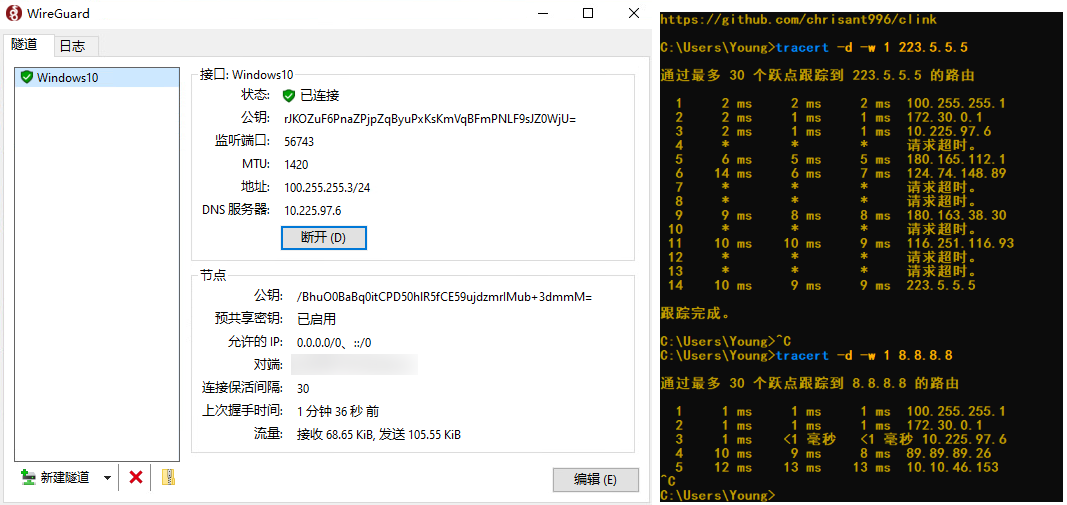Click the allowed IPs value 0.0.0.0/0、::/0

[334, 342]
